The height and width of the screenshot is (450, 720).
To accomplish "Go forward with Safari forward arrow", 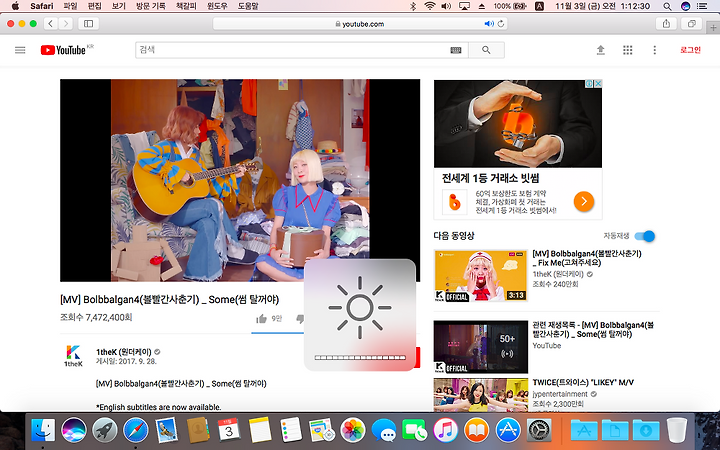I will click(66, 23).
